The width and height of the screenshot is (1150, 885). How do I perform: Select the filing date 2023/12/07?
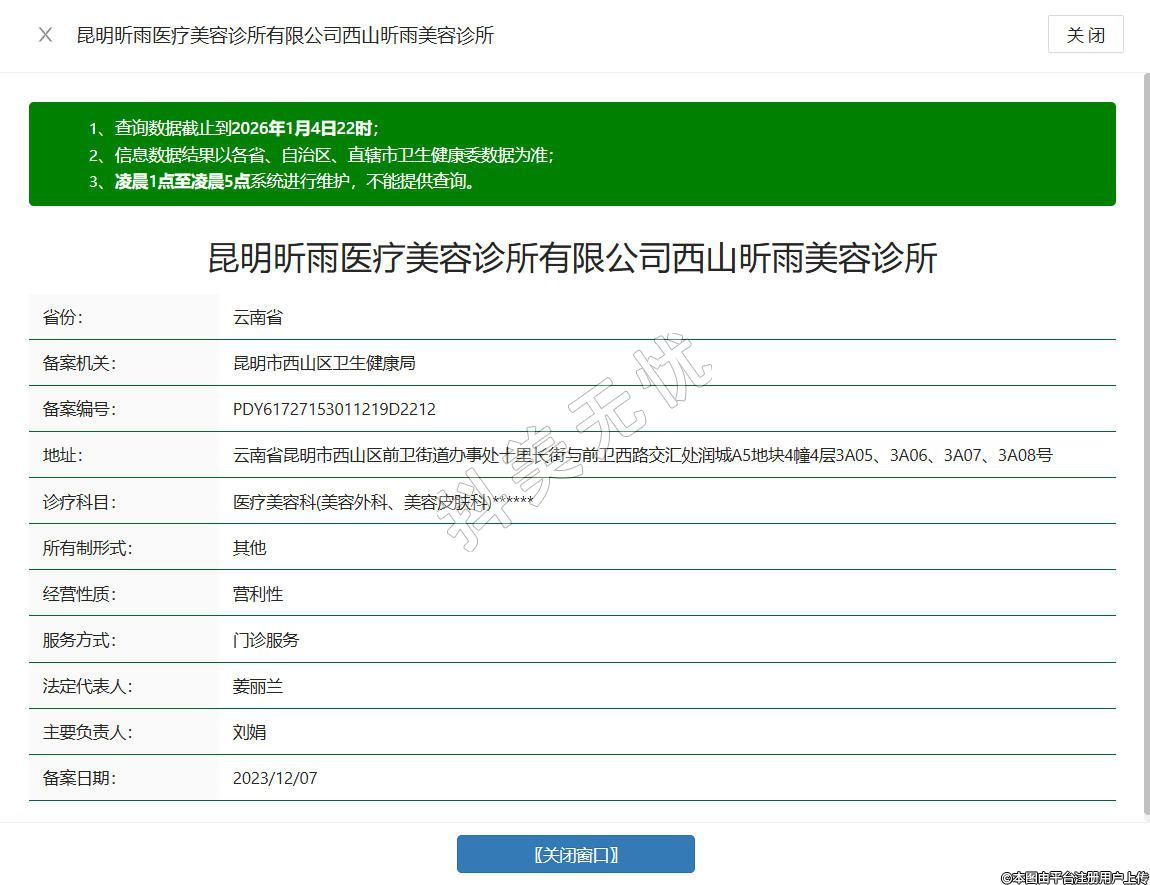click(x=275, y=778)
